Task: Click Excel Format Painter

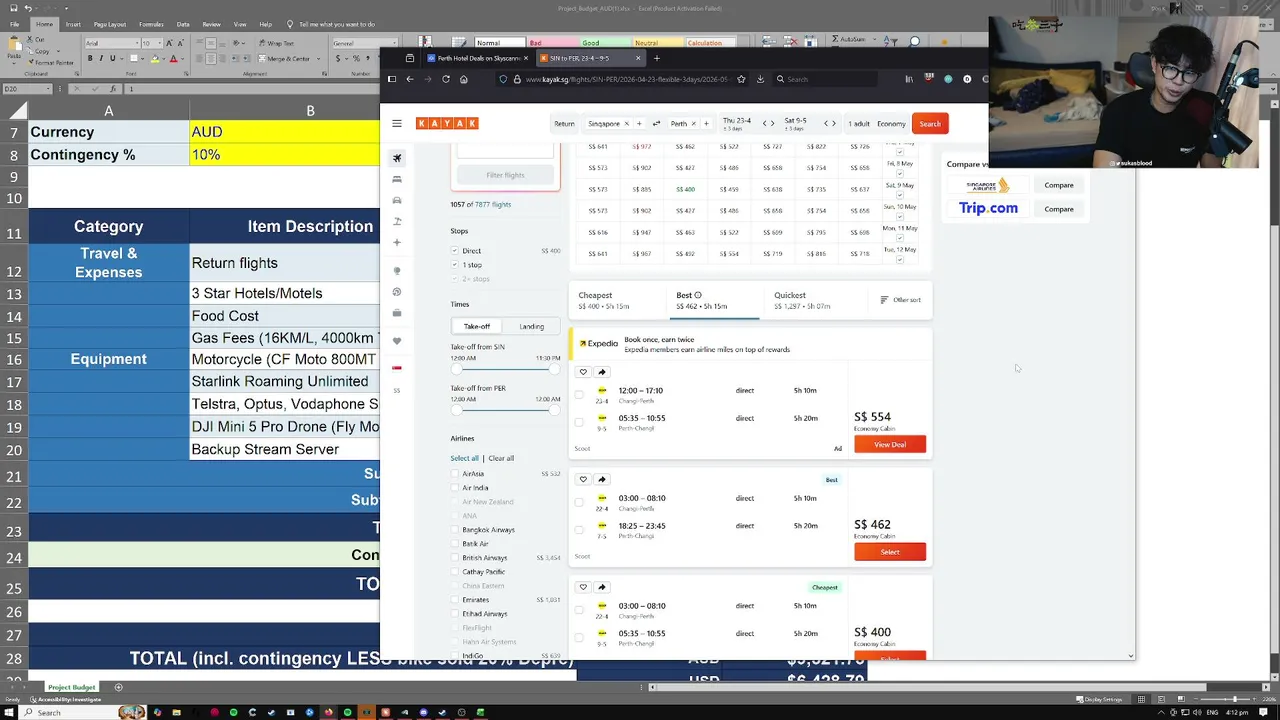Action: click(53, 62)
